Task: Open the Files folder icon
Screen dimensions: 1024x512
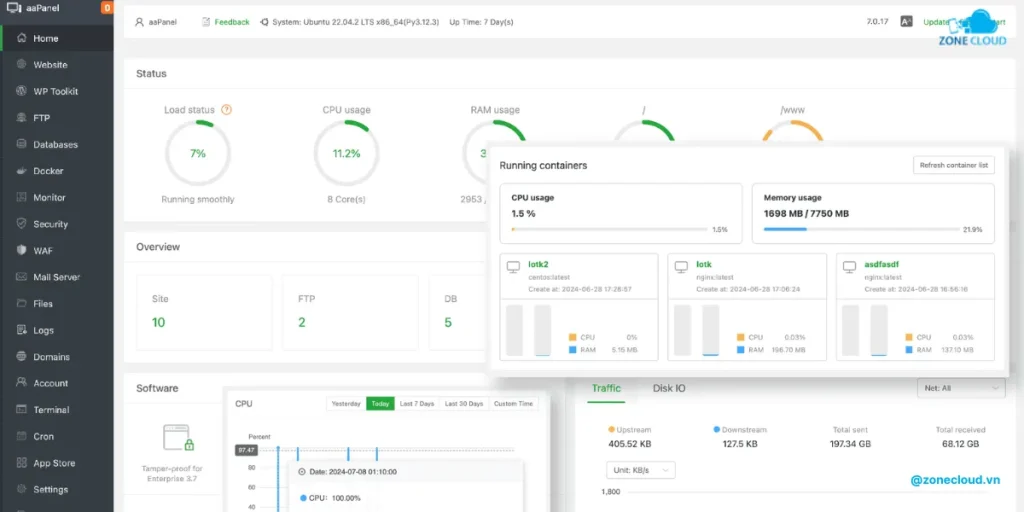Action: tap(22, 304)
